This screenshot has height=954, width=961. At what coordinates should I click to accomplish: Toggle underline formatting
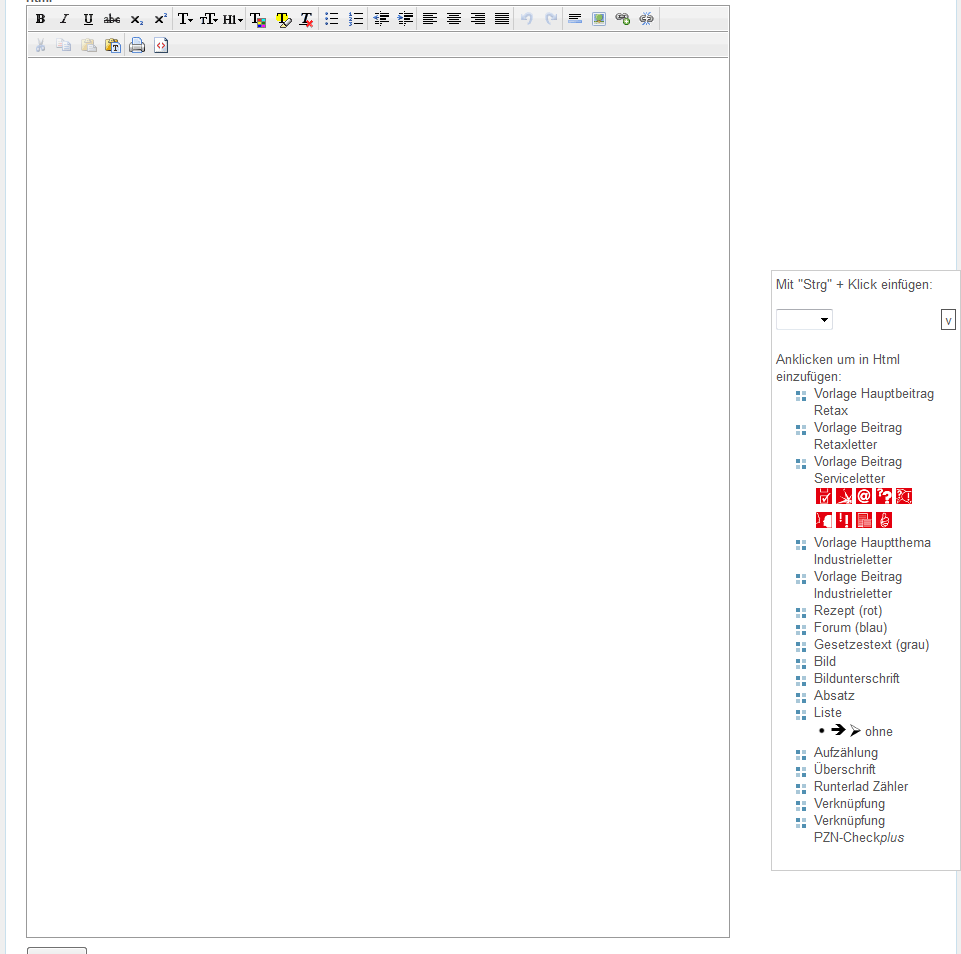coord(88,19)
